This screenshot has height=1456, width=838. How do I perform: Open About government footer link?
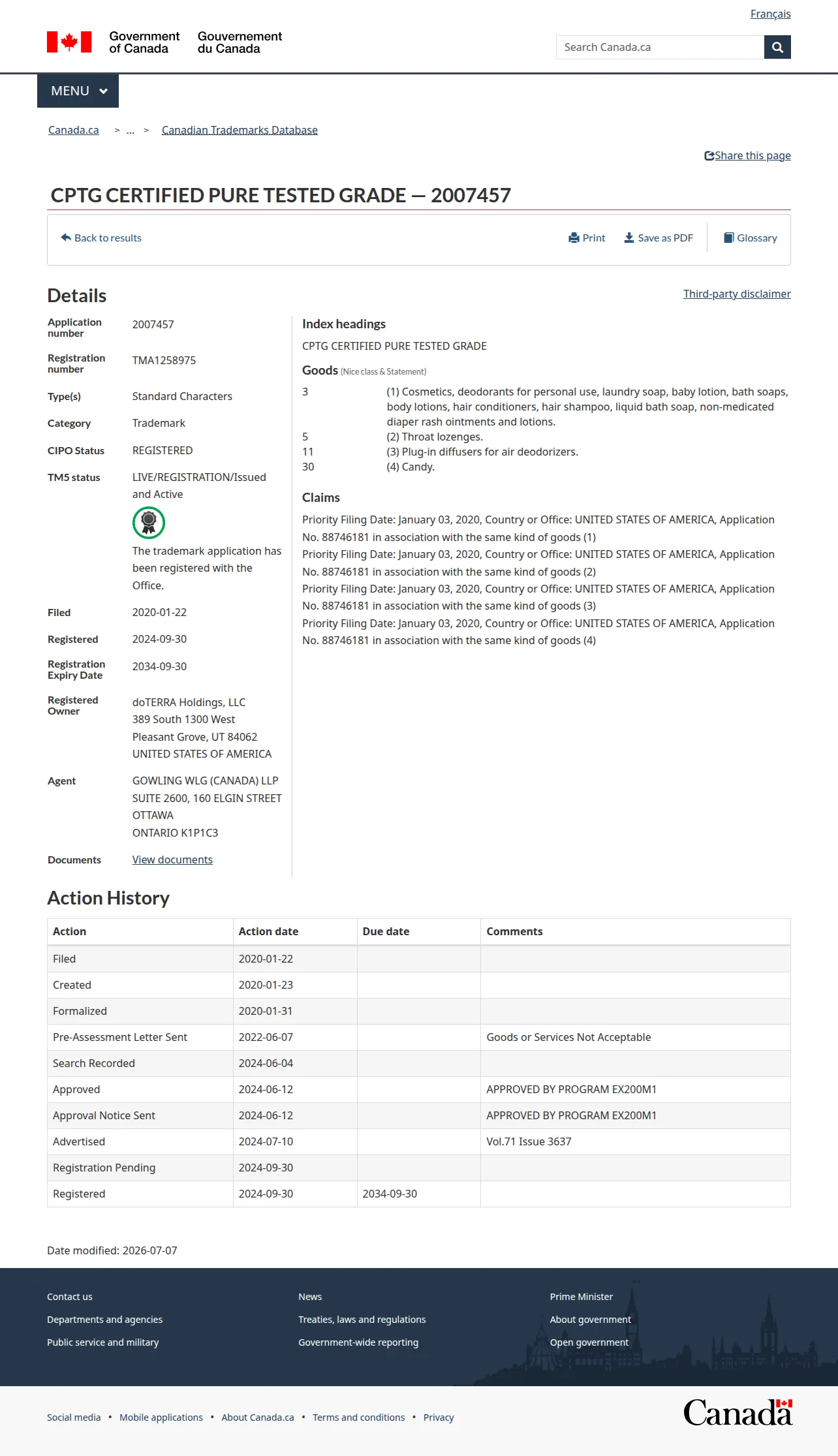[x=591, y=1320]
